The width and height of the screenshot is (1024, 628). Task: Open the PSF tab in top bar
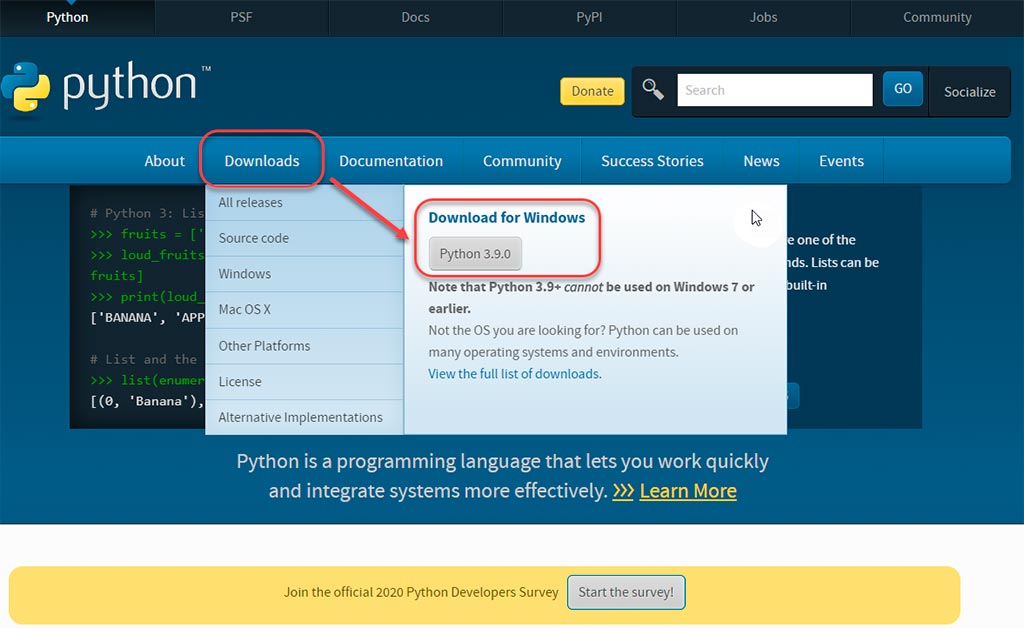(241, 18)
